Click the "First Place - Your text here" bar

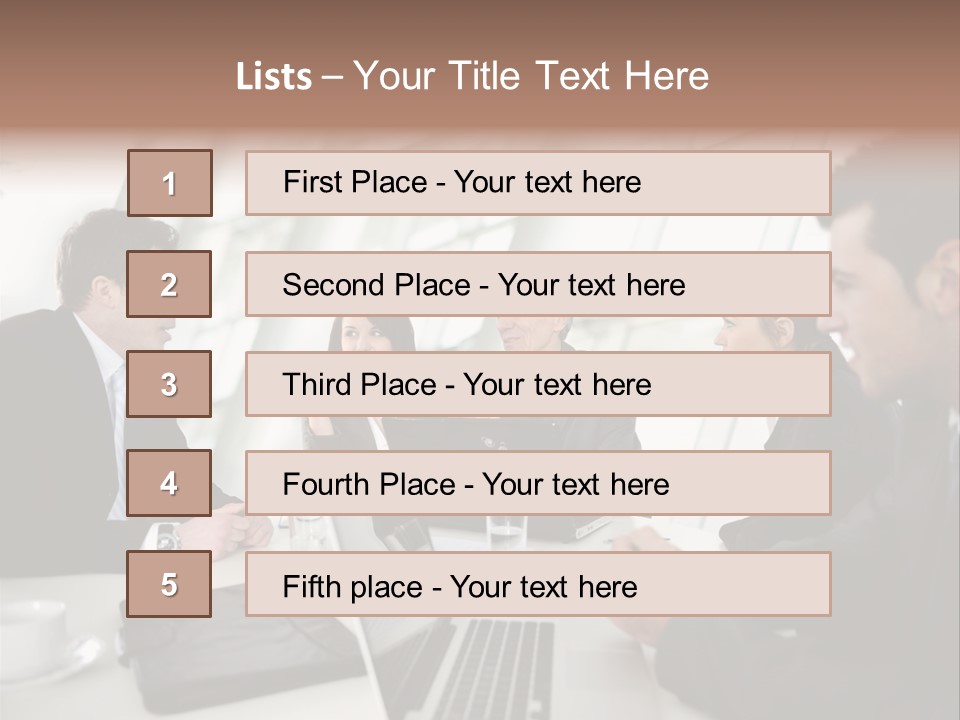click(538, 183)
